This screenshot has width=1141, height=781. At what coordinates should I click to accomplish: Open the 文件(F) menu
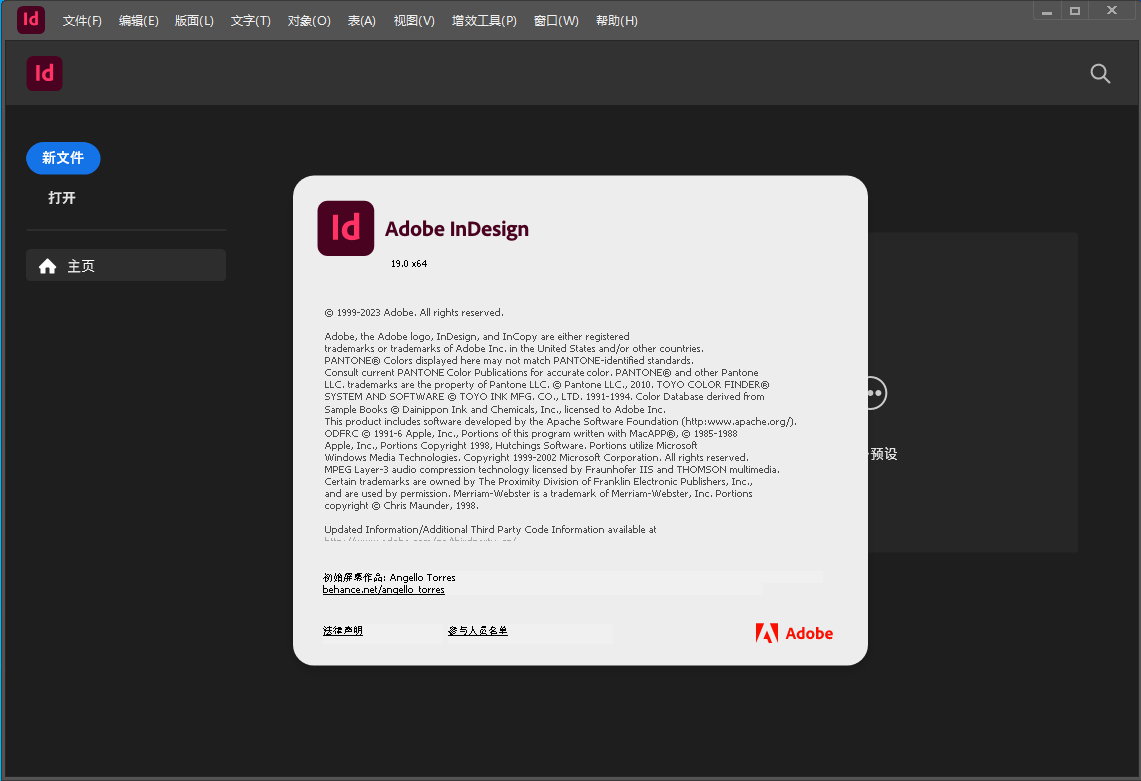tap(82, 20)
